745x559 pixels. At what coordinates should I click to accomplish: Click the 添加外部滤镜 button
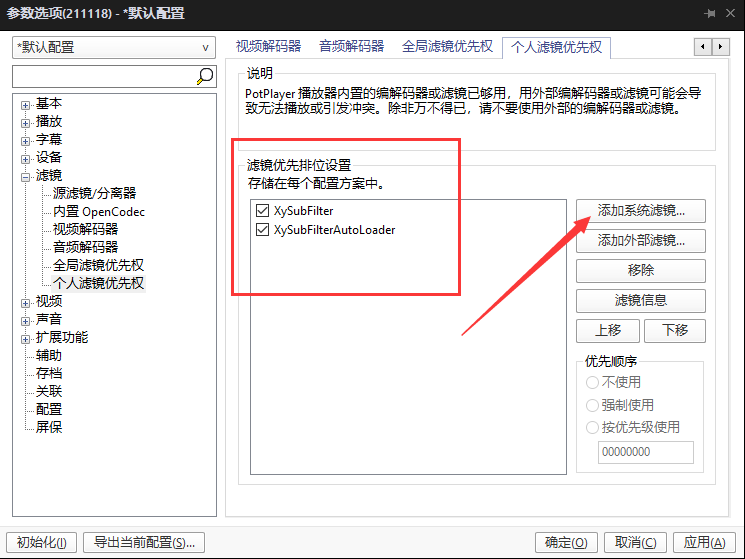(x=640, y=240)
